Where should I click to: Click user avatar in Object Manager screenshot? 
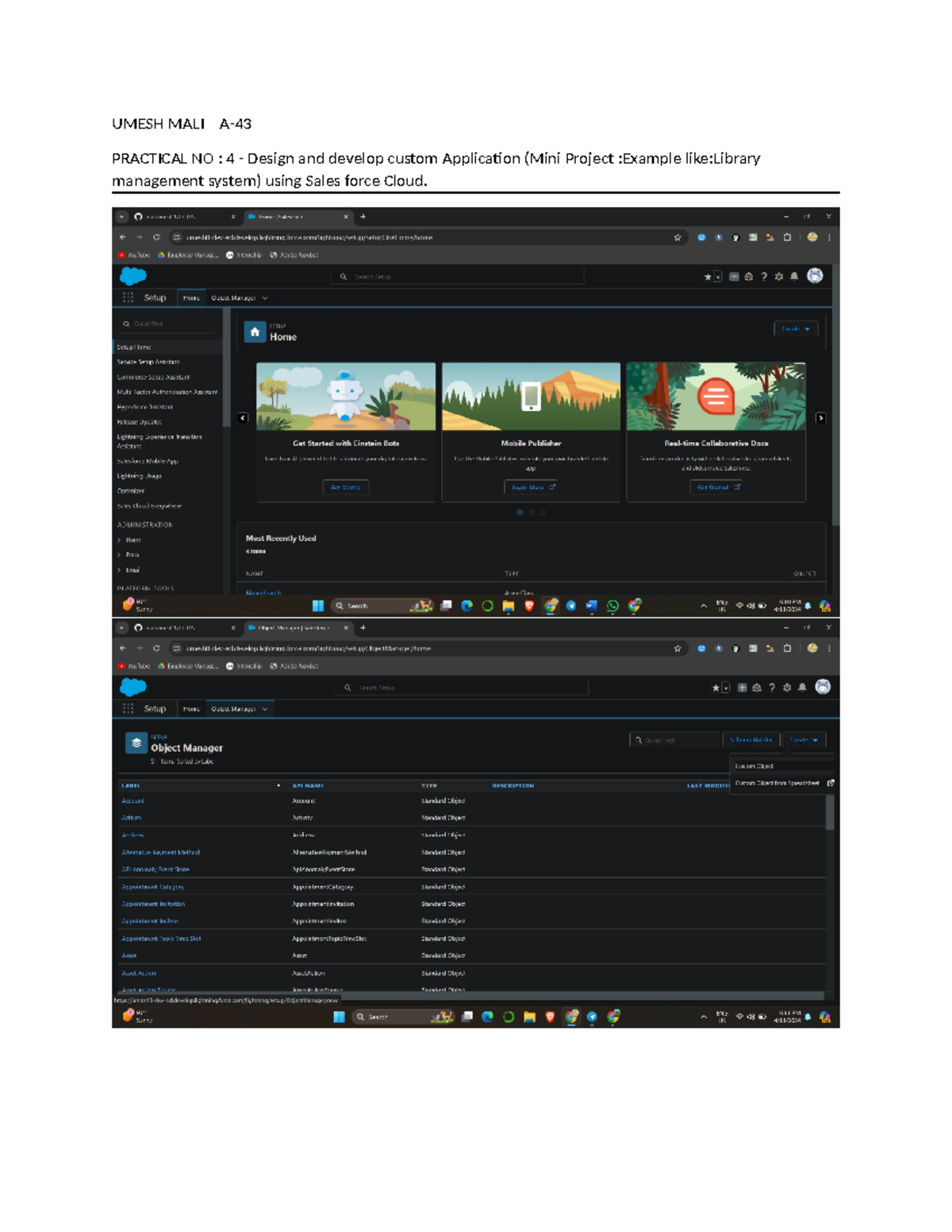(x=823, y=686)
